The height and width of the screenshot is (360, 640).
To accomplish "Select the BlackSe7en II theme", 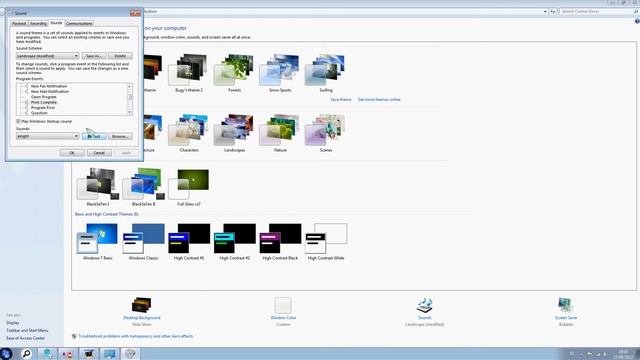I will click(x=143, y=187).
